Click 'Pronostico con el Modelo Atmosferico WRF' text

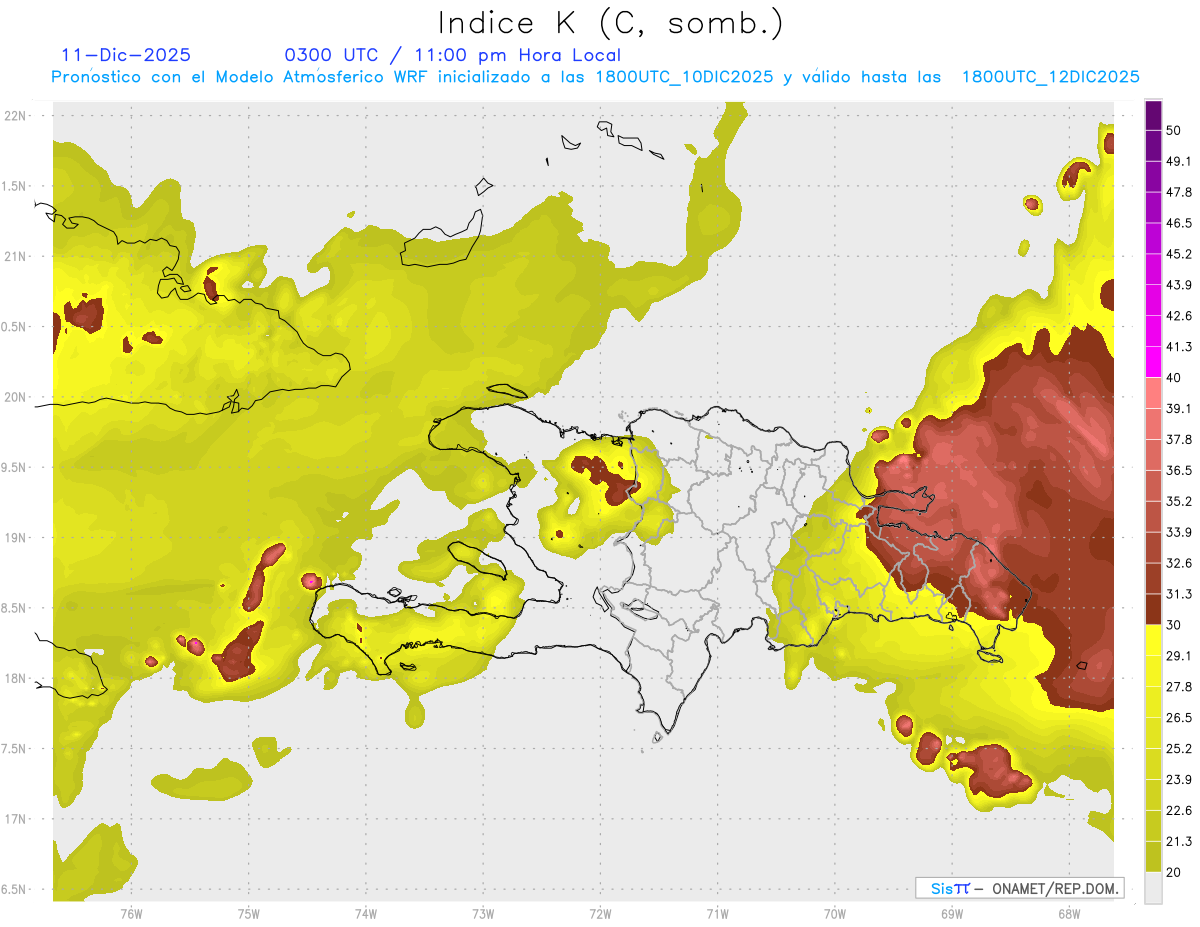pos(239,77)
